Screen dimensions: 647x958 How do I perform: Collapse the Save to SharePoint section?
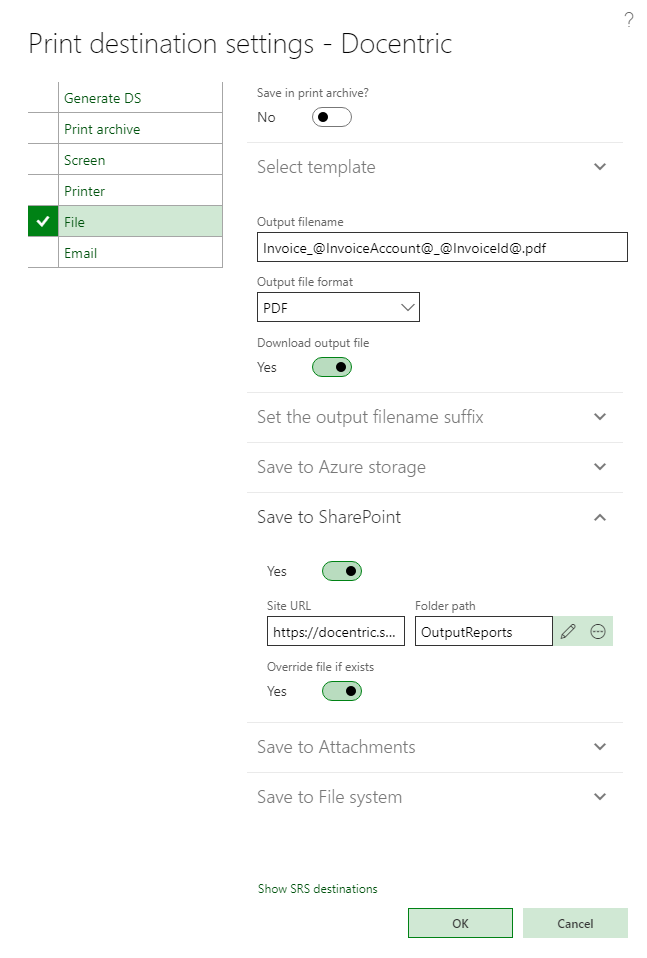600,517
